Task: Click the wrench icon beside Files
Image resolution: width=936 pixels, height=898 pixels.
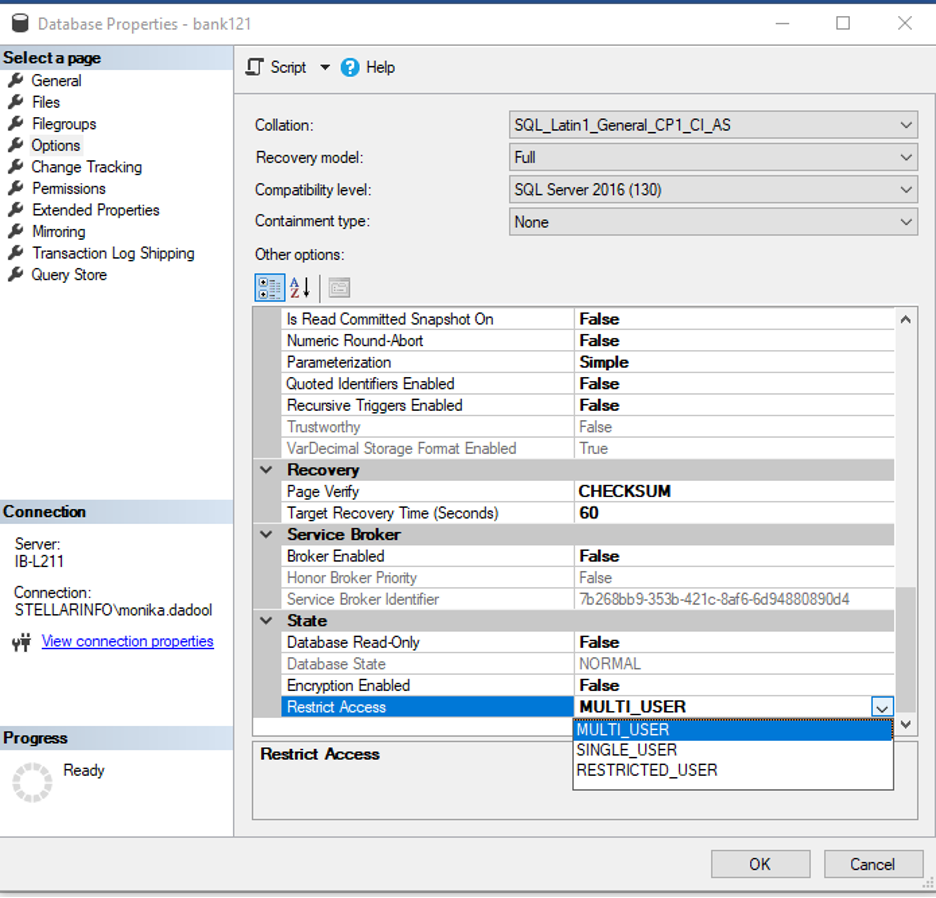Action: 16,102
